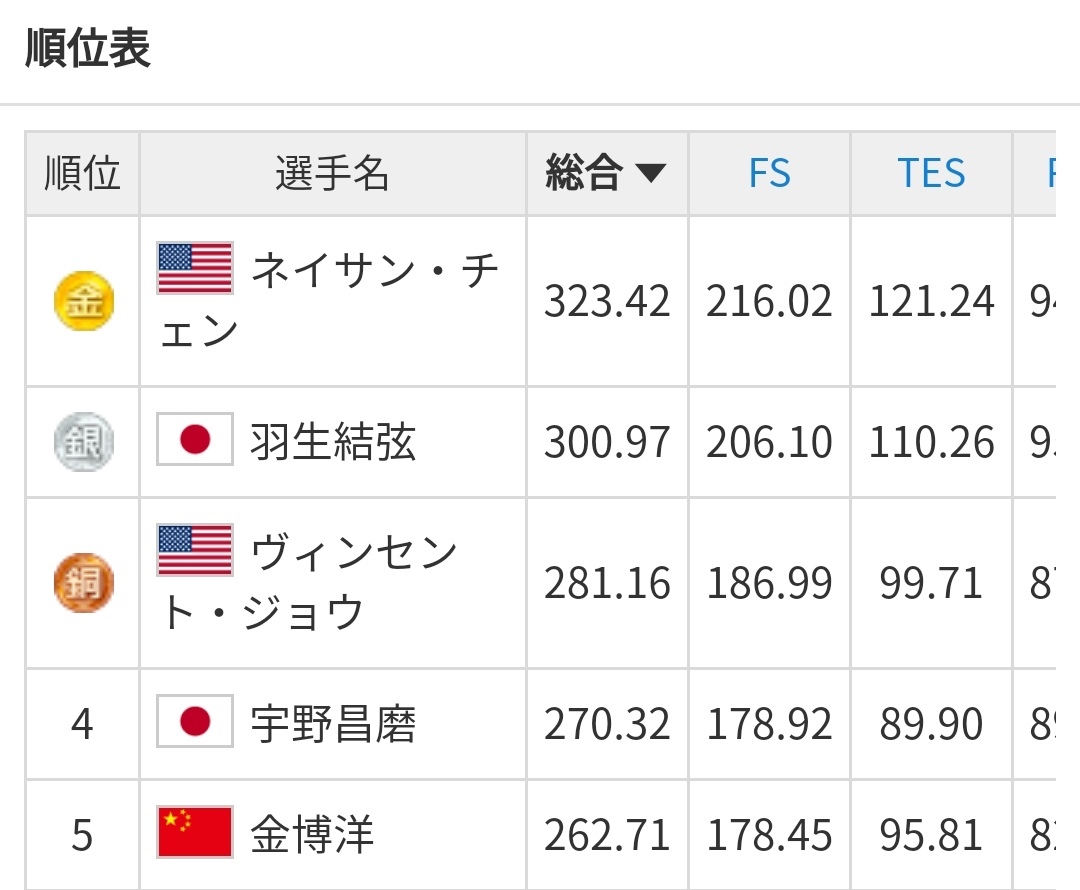Click the US flag beside ネイサン・チェン
1080x890 pixels.
click(195, 268)
